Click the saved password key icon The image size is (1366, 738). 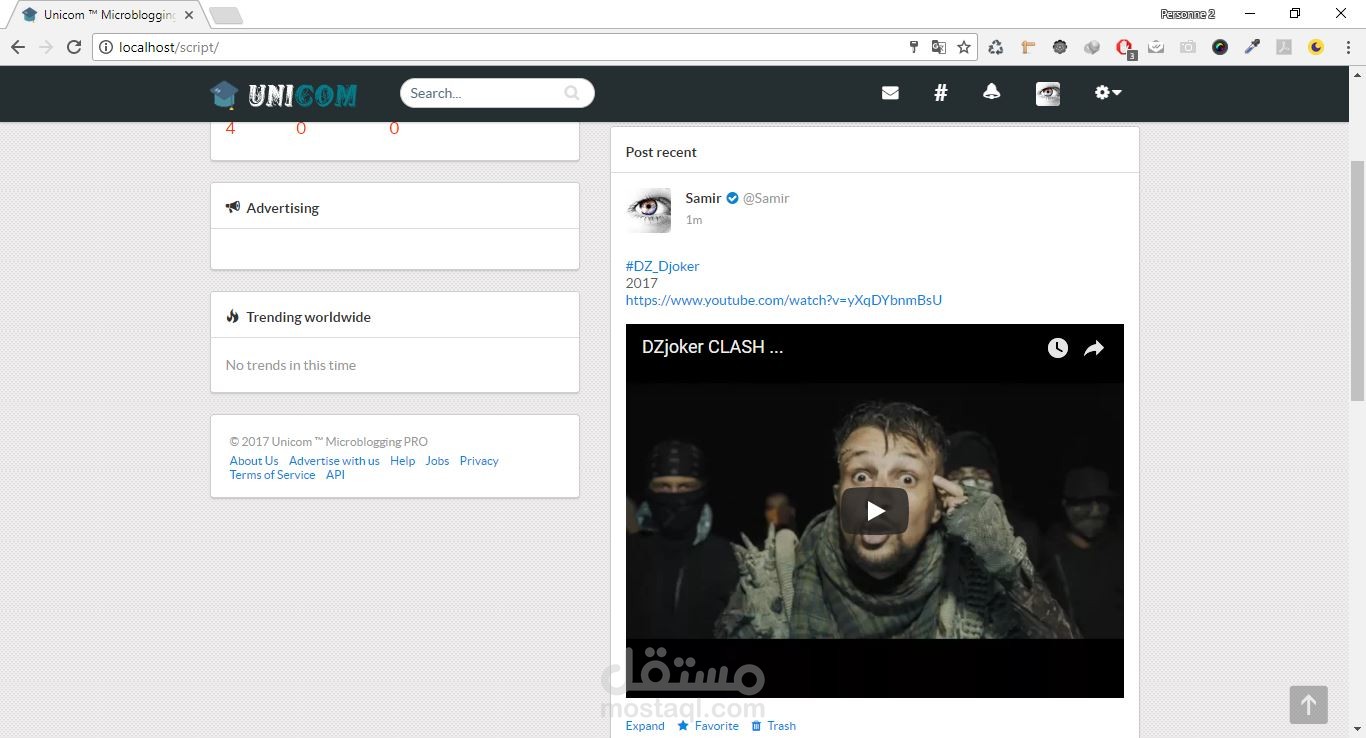tap(913, 47)
